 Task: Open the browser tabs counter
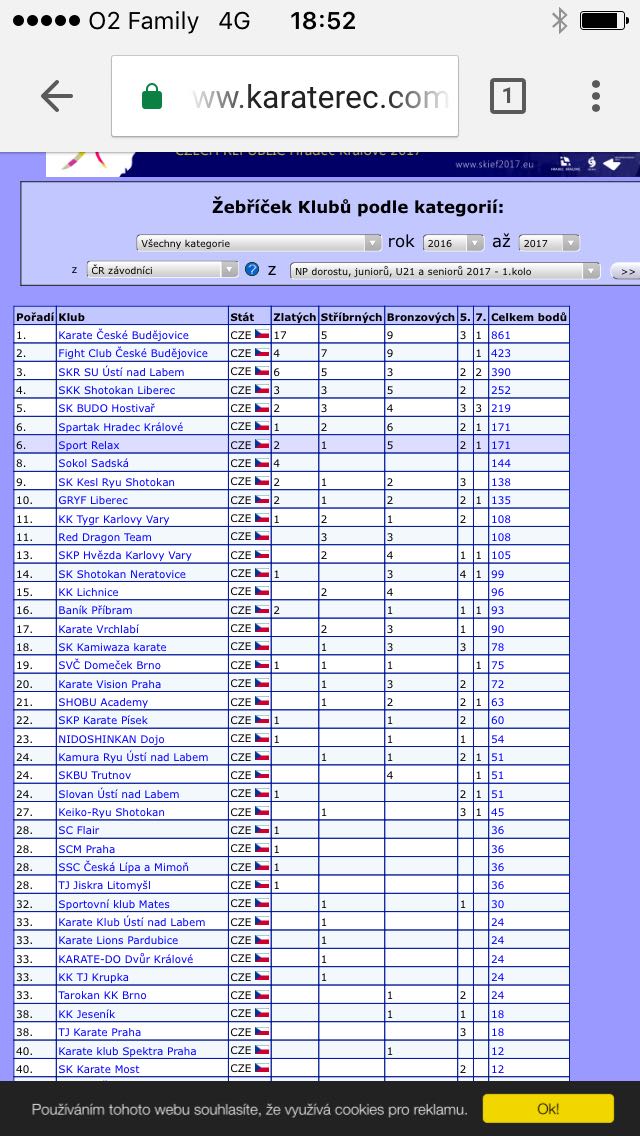point(507,96)
